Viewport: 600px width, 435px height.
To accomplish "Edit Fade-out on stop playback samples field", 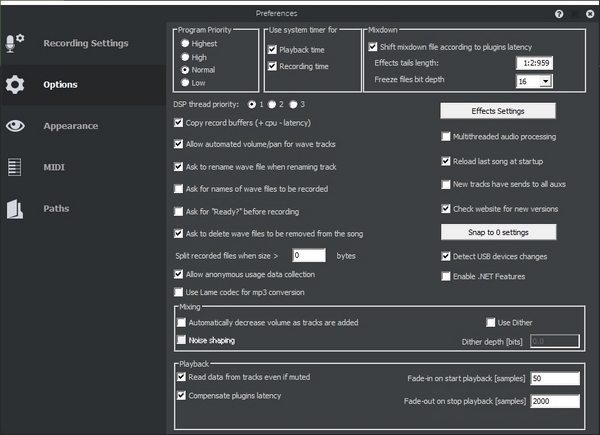I will click(555, 401).
